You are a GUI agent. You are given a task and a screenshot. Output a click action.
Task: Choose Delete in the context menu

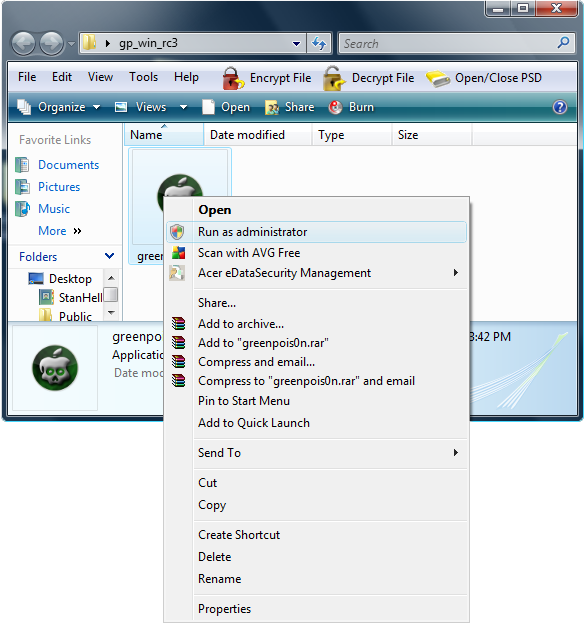point(317,557)
